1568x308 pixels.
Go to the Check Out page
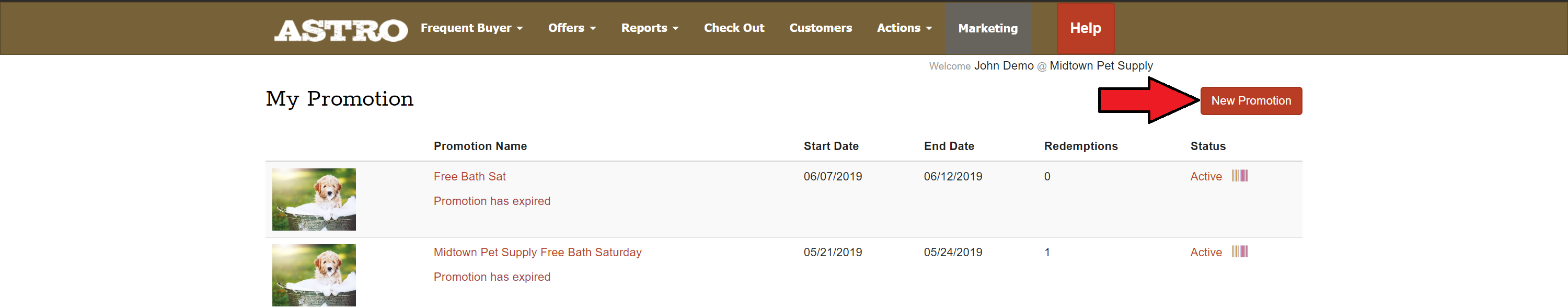(x=733, y=28)
